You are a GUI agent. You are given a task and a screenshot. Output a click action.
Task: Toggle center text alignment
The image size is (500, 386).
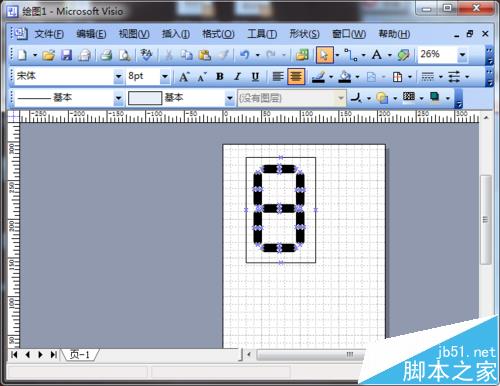coord(296,77)
